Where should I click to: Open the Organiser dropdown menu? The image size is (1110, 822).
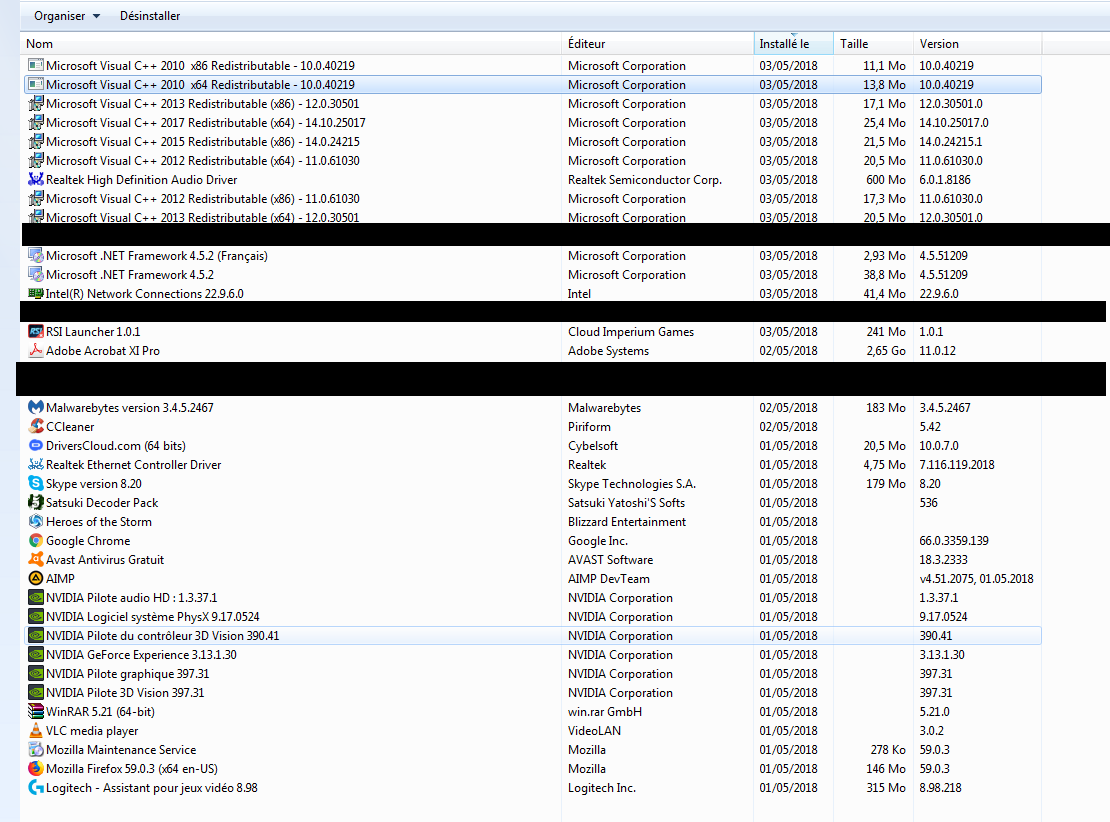pos(67,16)
